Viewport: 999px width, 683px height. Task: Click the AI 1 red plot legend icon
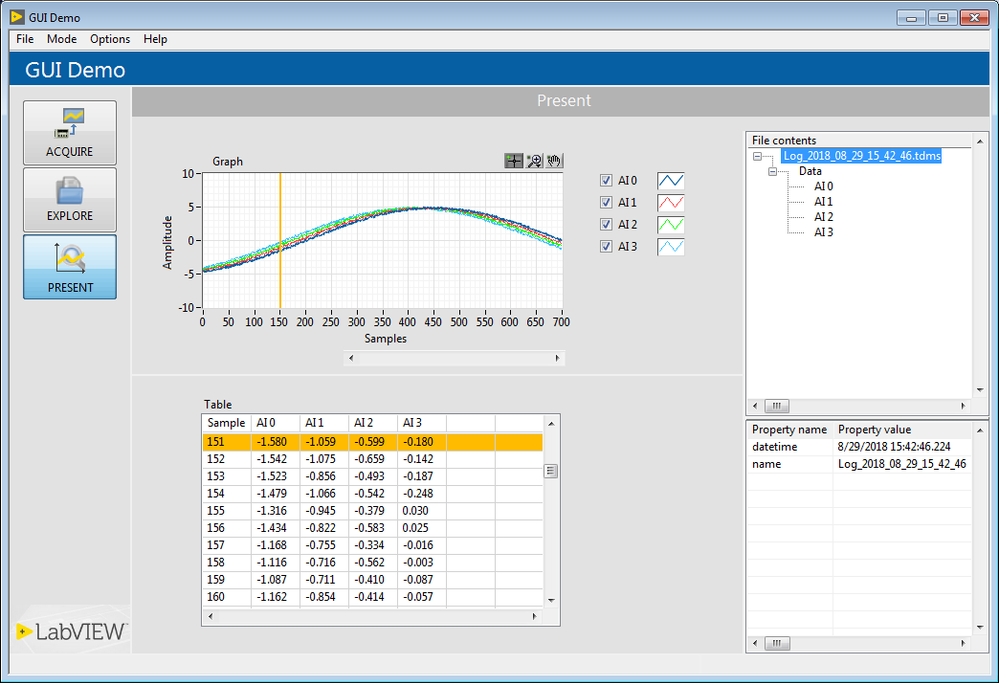tap(670, 202)
